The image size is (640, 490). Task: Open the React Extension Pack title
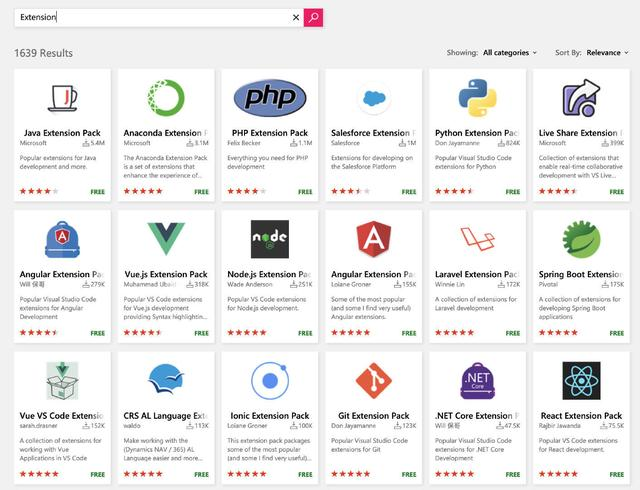tap(581, 416)
